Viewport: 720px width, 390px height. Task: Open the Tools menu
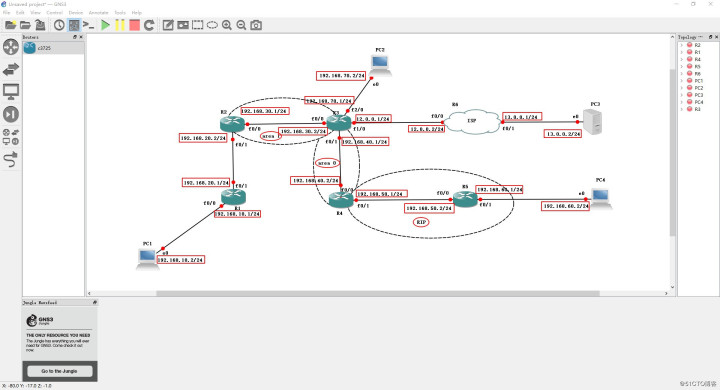point(120,12)
